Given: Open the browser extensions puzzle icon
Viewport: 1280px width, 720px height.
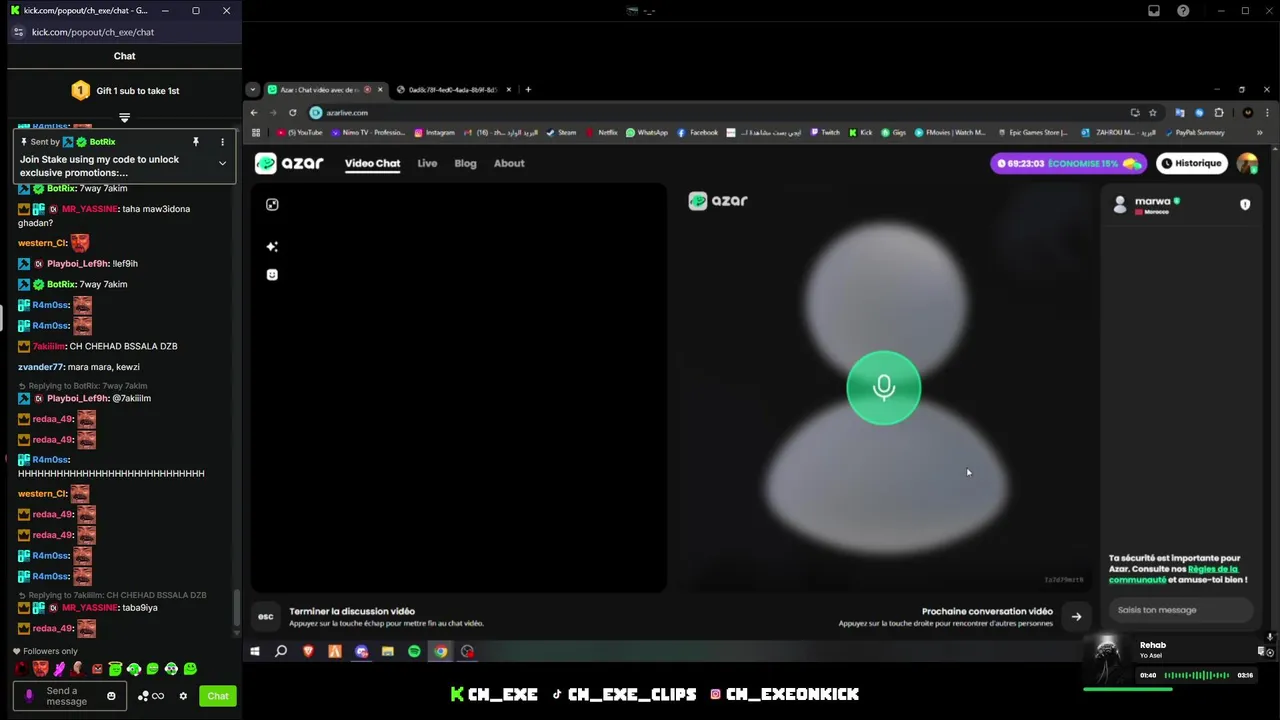Looking at the screenshot, I should click(1218, 112).
